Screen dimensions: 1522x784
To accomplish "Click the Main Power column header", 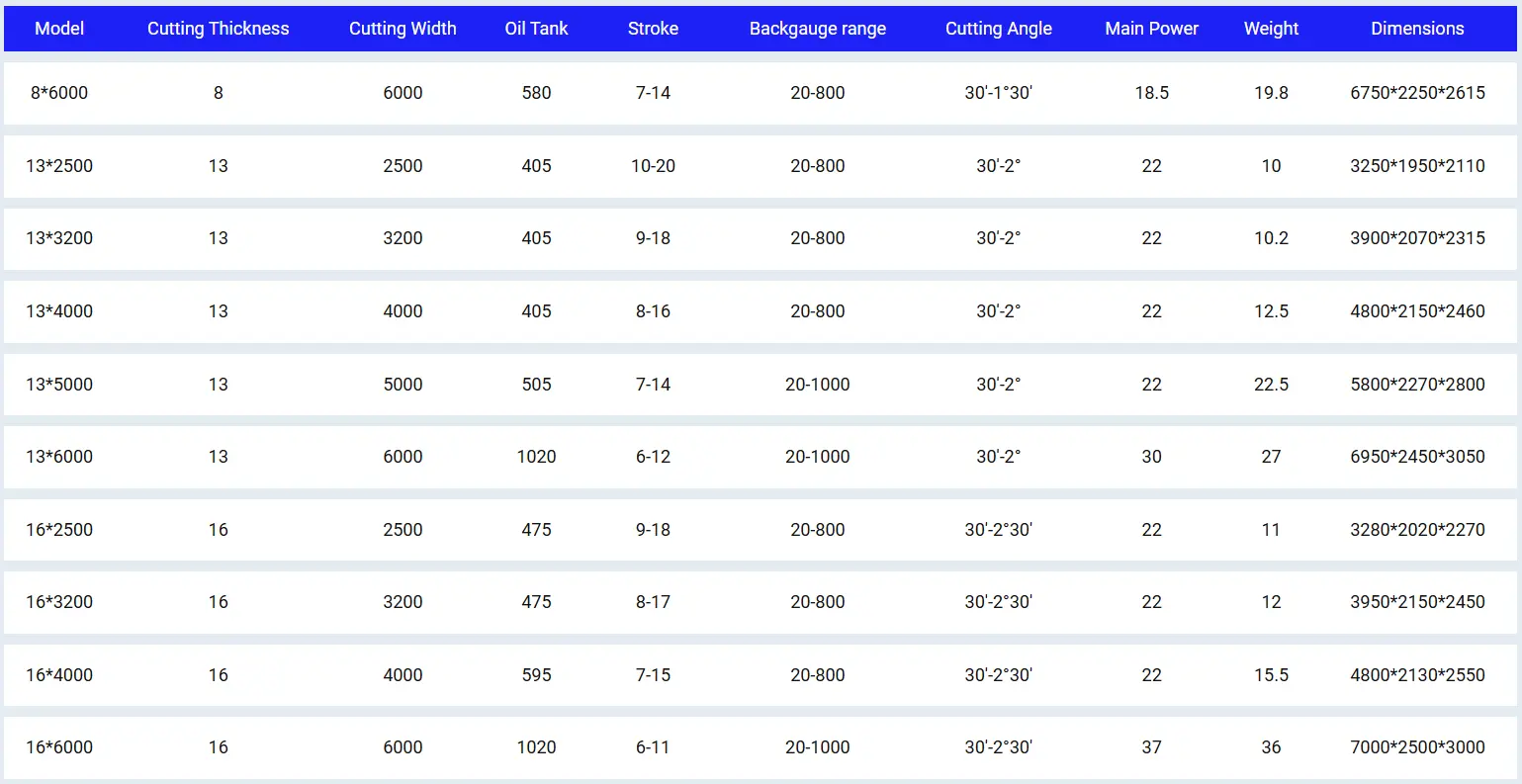I will [1151, 29].
